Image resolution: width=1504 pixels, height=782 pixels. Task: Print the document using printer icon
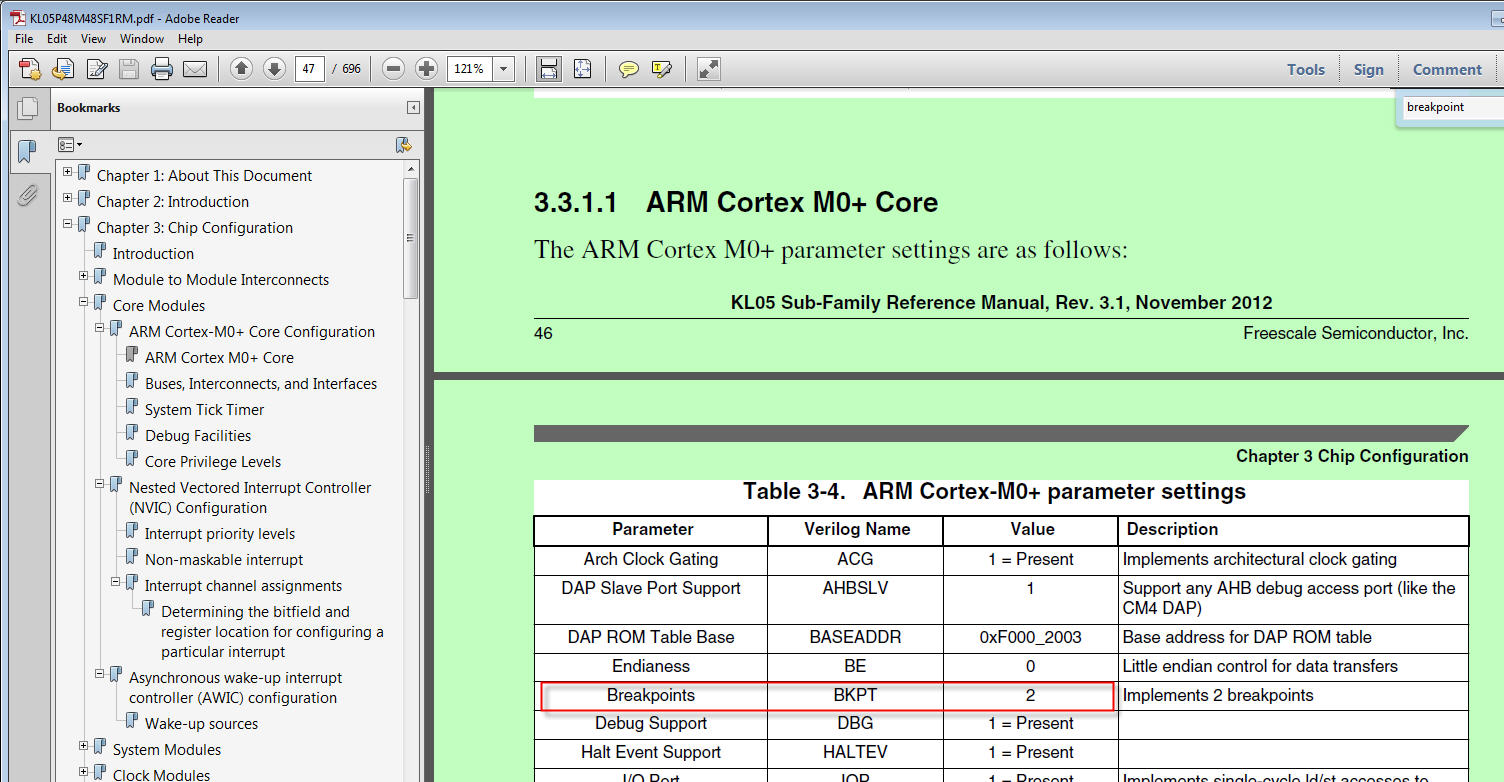[x=162, y=69]
